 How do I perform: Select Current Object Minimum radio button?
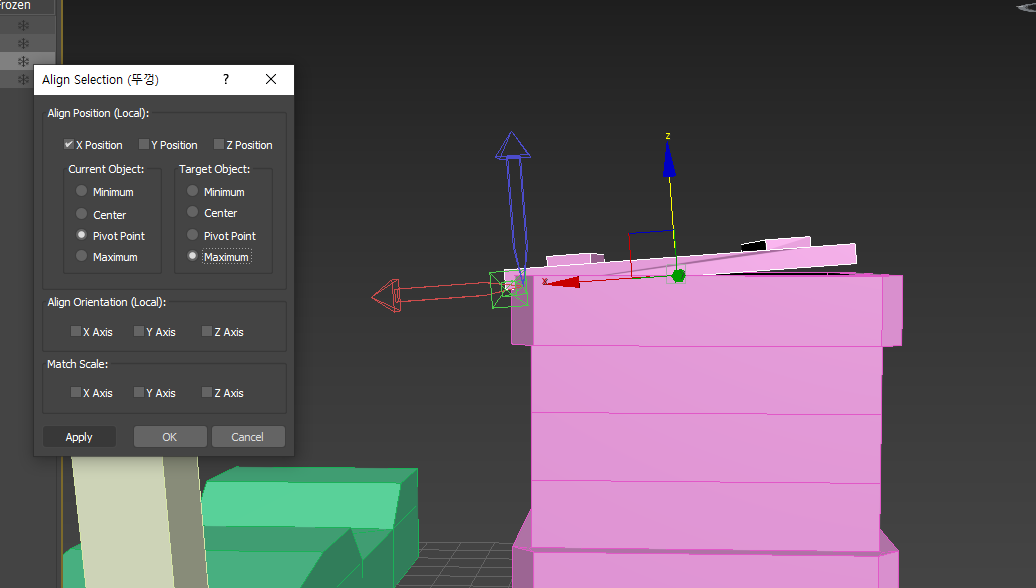pos(81,191)
